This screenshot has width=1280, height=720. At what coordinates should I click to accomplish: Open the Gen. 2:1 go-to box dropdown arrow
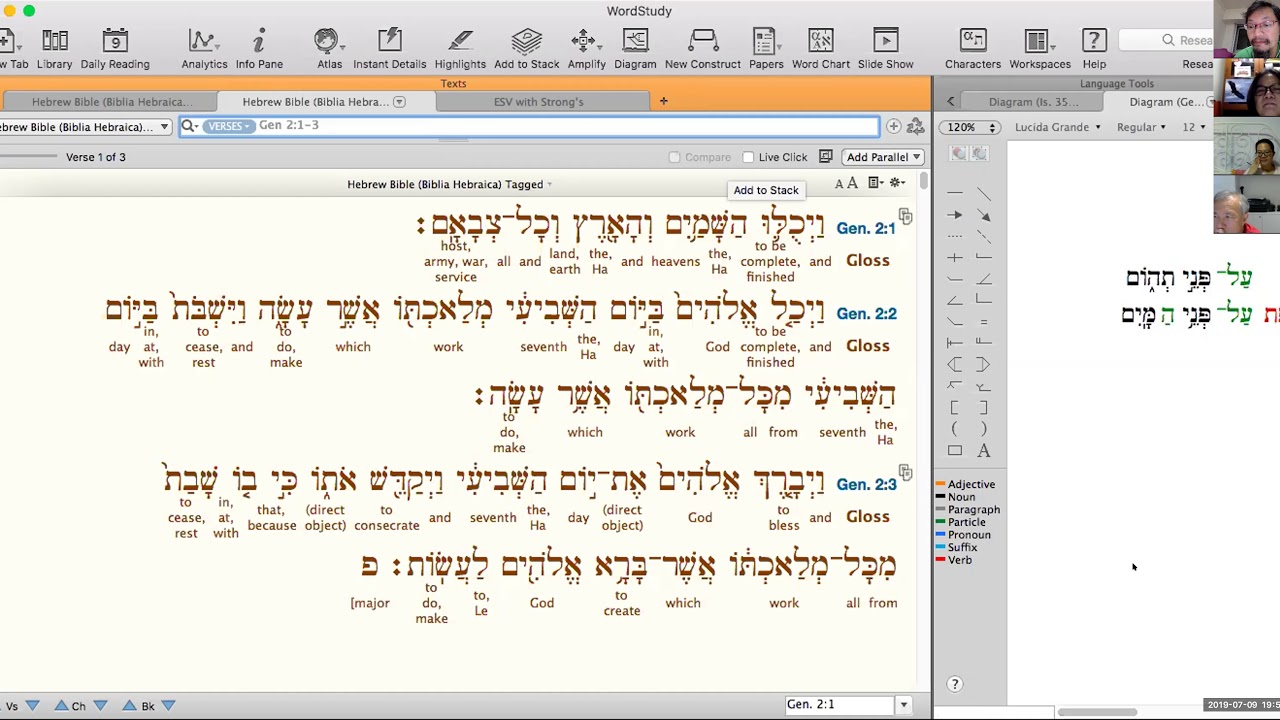point(903,705)
